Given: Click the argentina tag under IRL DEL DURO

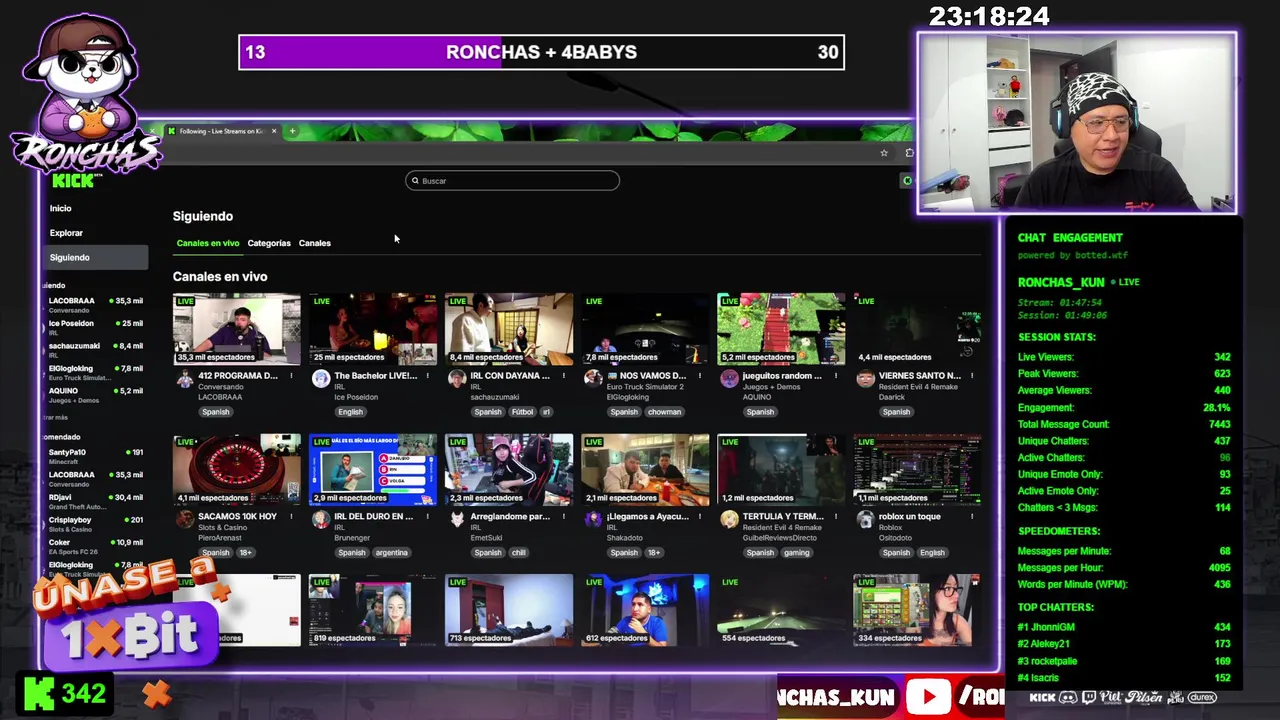Looking at the screenshot, I should pyautogui.click(x=392, y=552).
